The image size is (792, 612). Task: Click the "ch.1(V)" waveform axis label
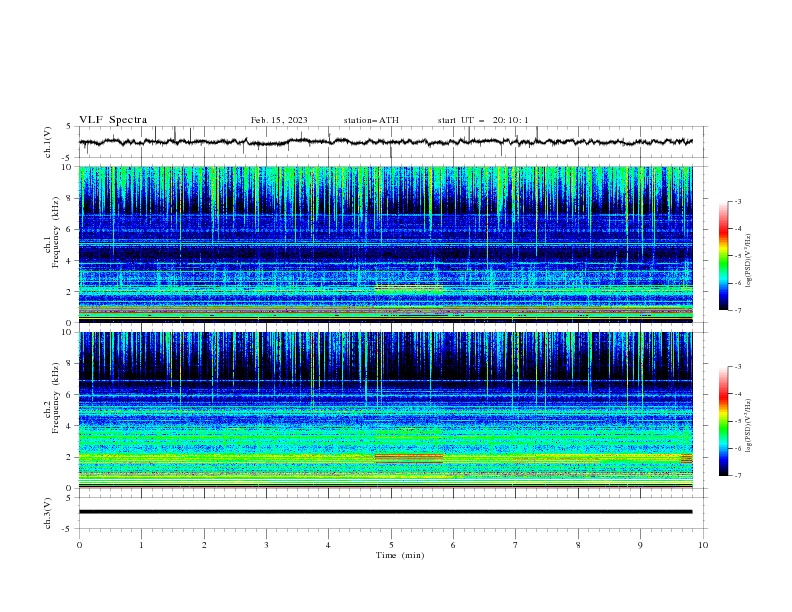(48, 142)
